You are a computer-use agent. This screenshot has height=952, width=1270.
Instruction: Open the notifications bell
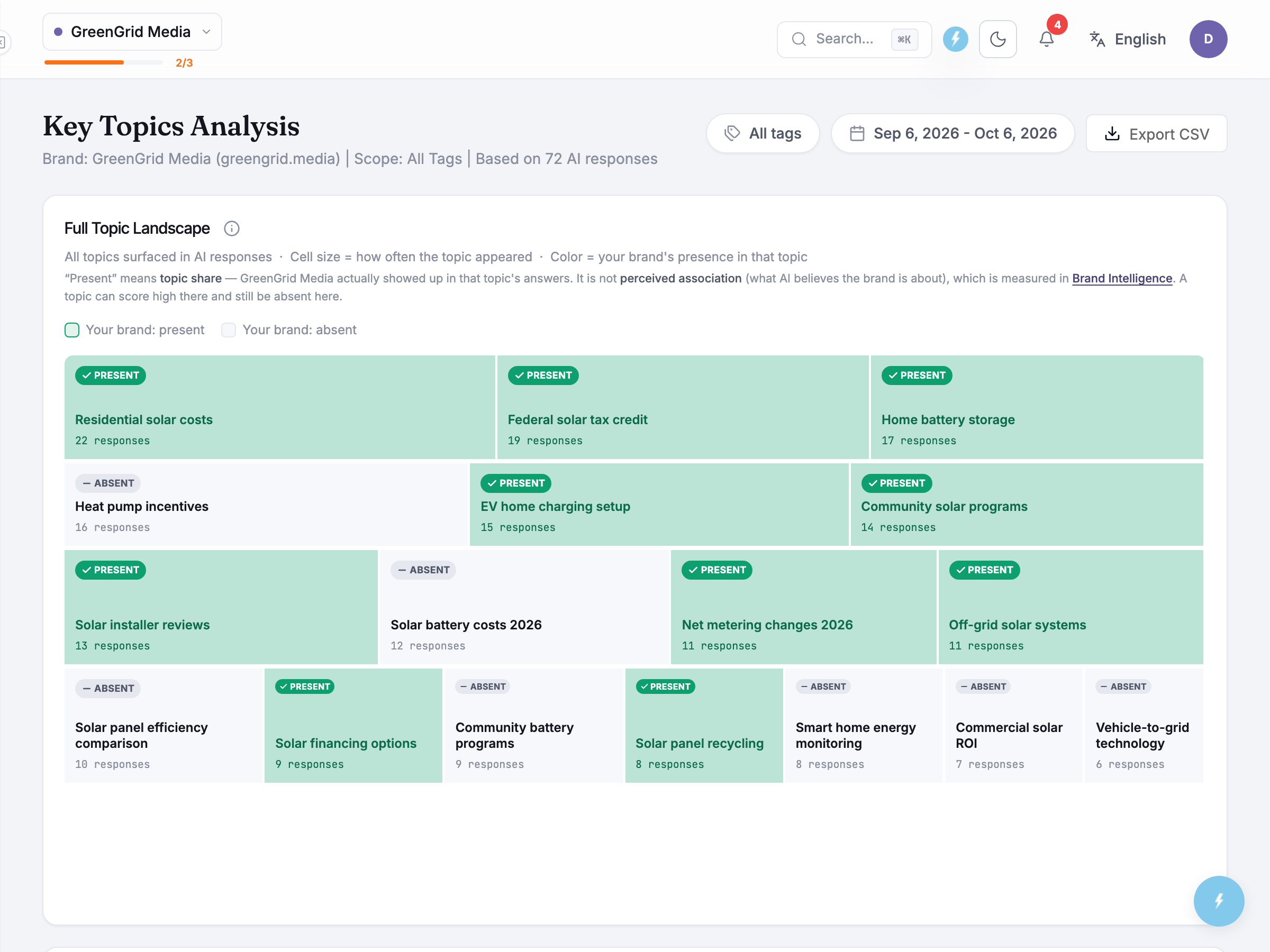(x=1046, y=39)
